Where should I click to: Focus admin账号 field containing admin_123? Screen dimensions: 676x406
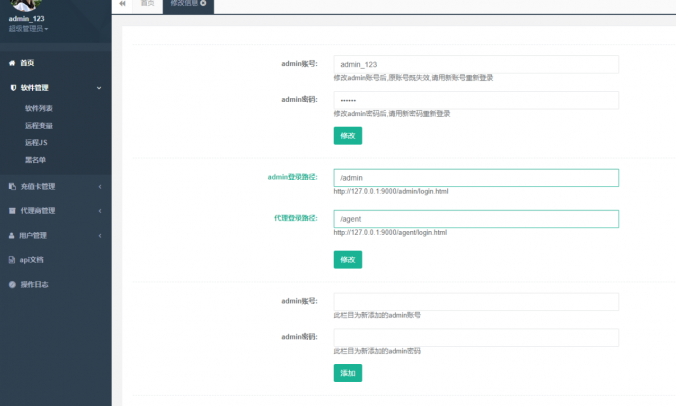476,64
